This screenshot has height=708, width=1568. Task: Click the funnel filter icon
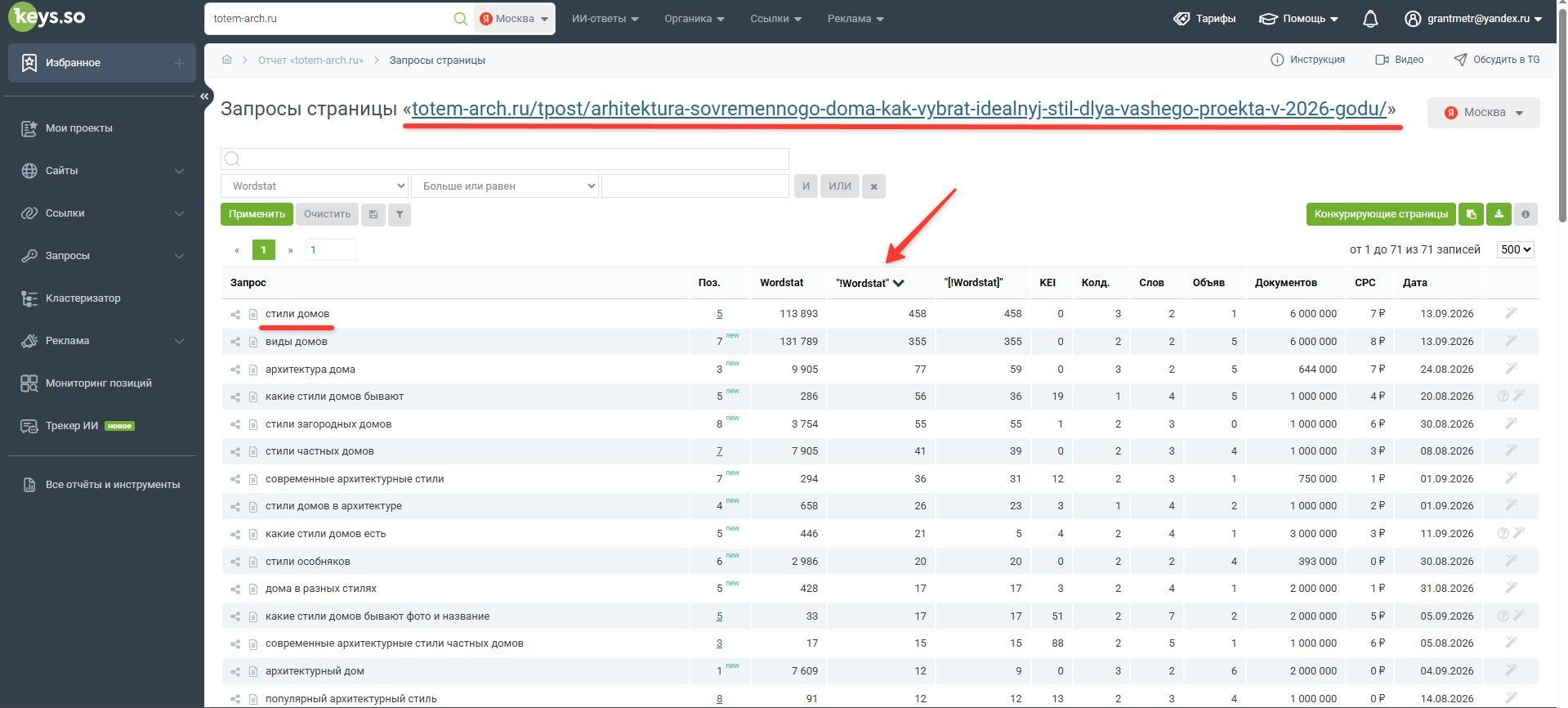(400, 214)
